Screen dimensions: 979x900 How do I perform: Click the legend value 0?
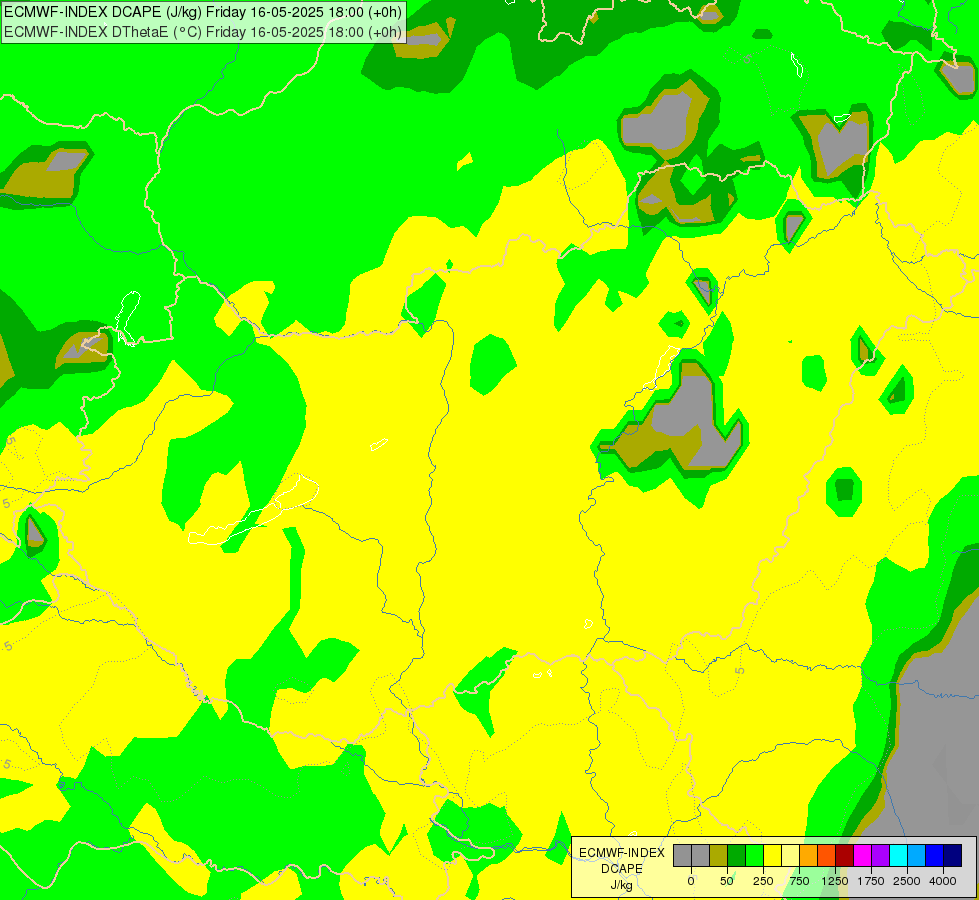click(x=691, y=881)
